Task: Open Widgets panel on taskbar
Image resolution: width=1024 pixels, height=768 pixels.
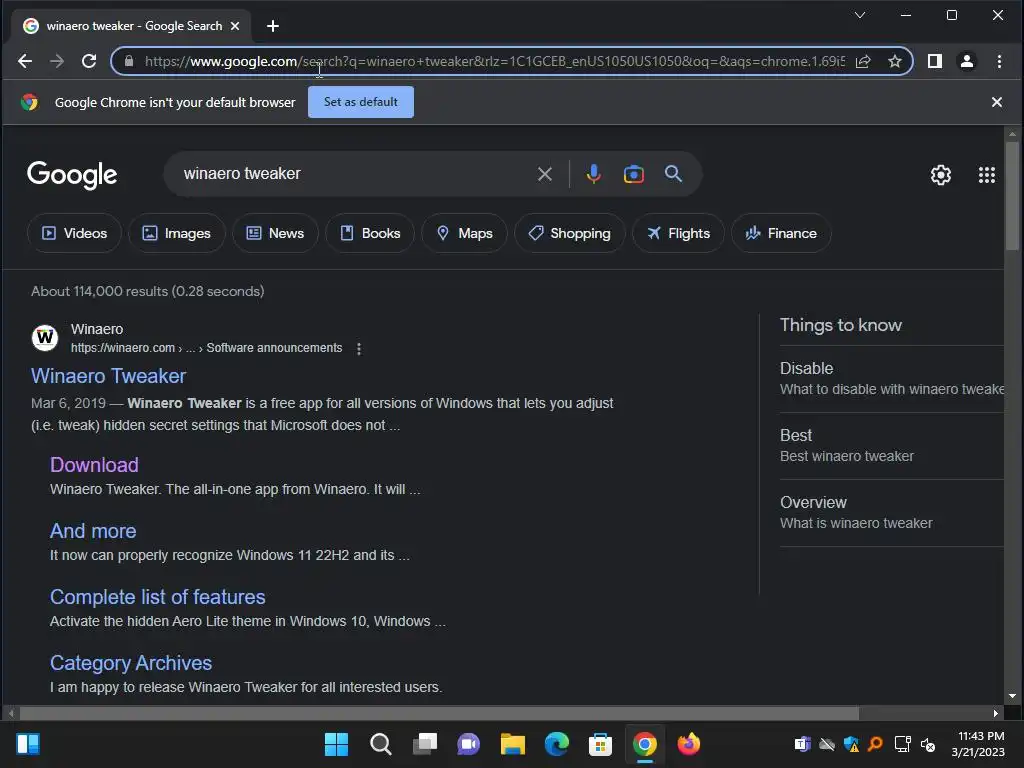Action: pos(28,744)
